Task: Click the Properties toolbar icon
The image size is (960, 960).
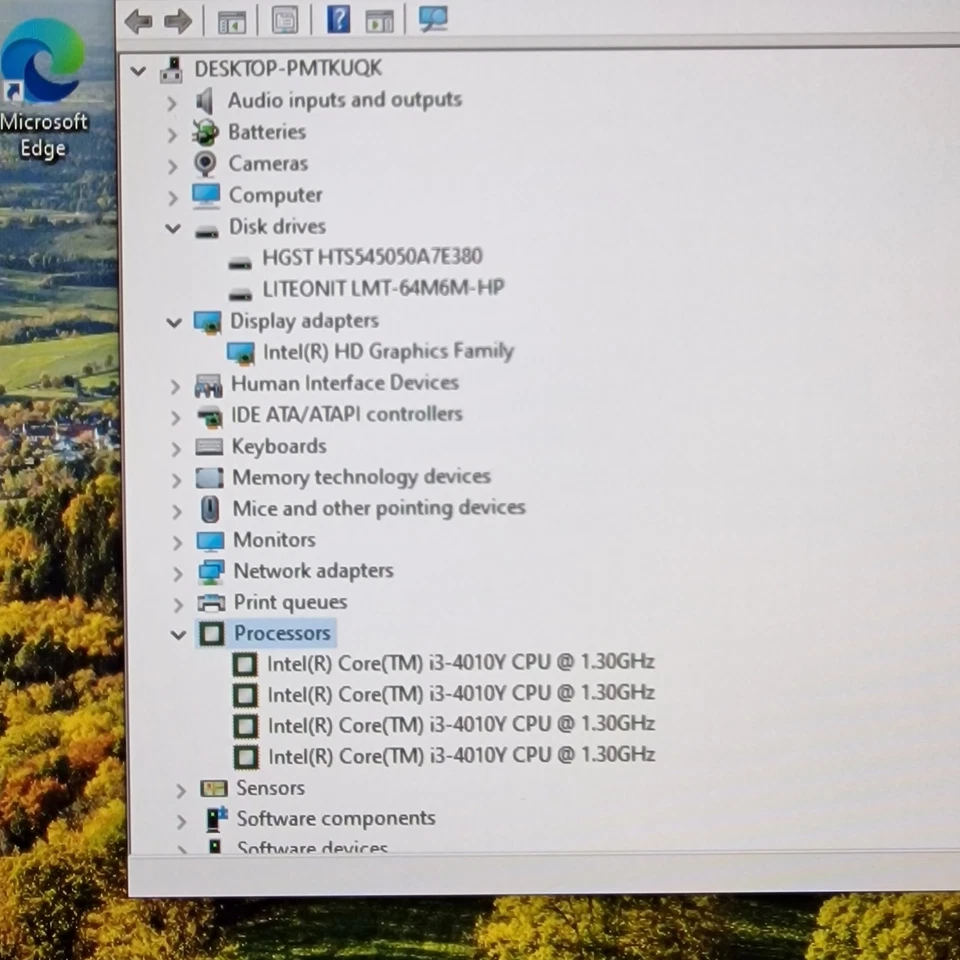Action: pos(284,20)
